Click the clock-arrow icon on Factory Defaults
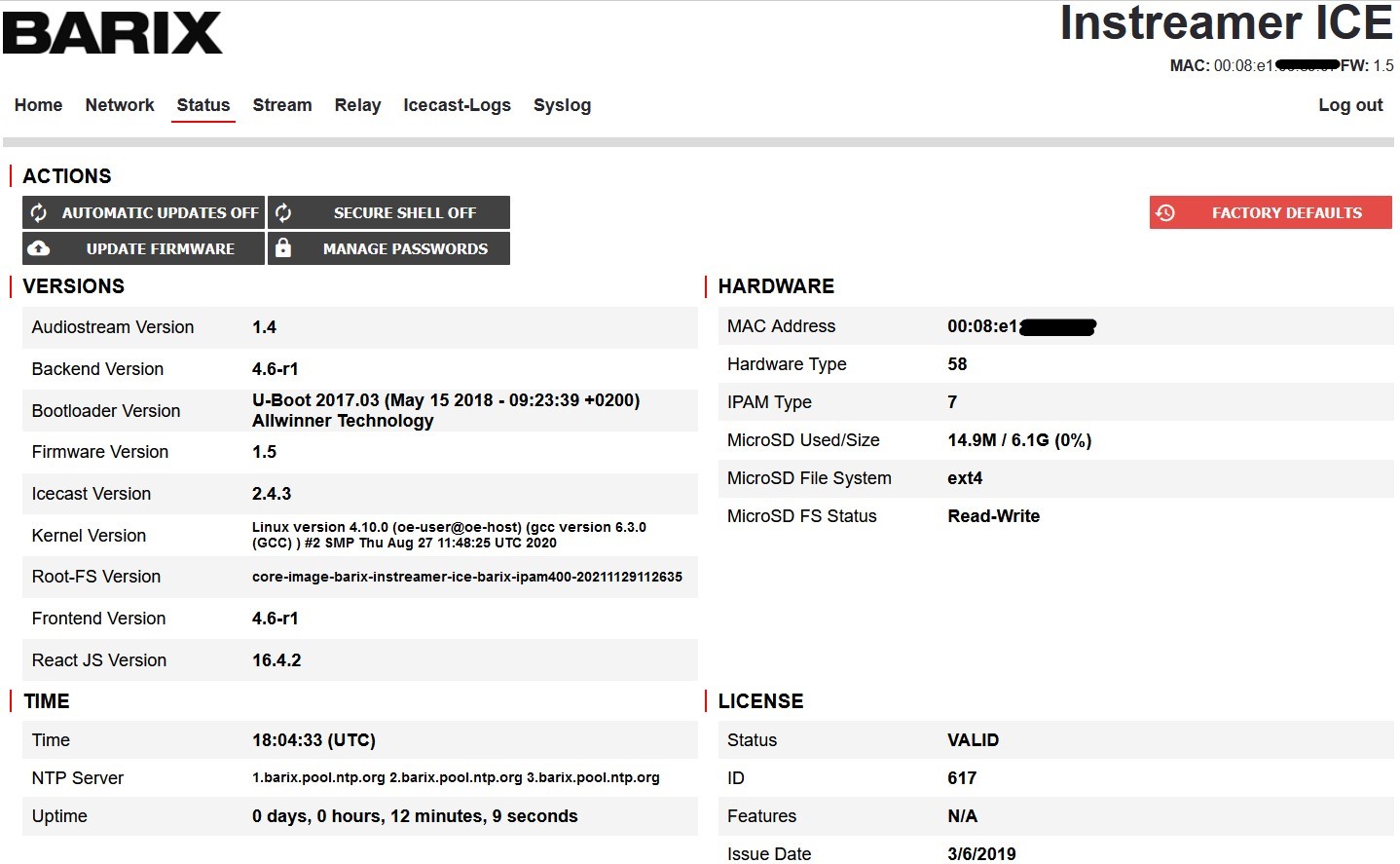The image size is (1400, 864). 1165,212
